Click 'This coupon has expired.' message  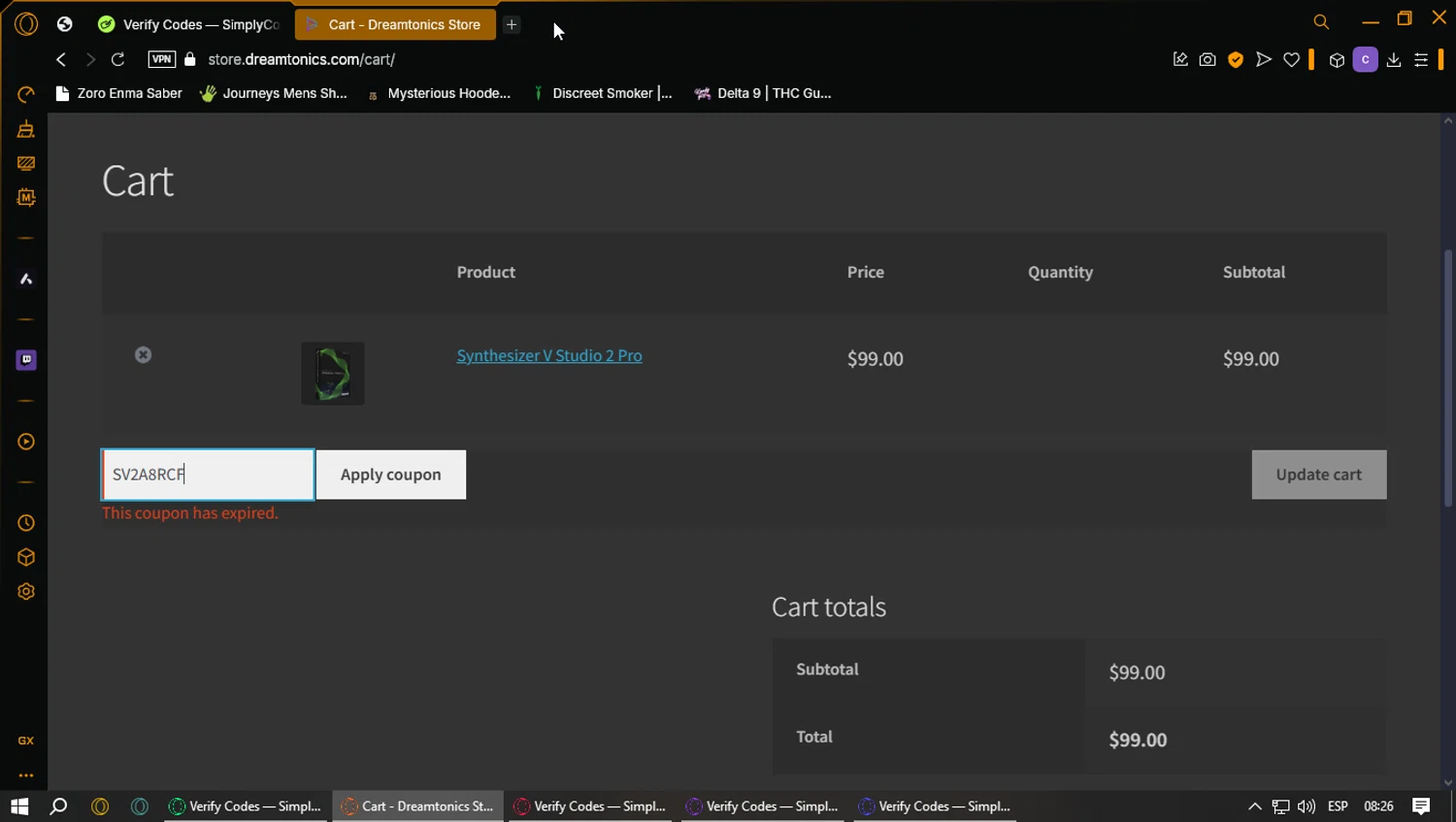pos(190,512)
